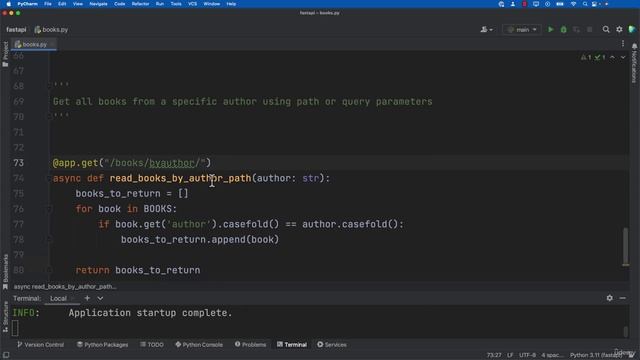This screenshot has width=640, height=360.
Task: Open the Tools menu
Action: tap(176, 4)
